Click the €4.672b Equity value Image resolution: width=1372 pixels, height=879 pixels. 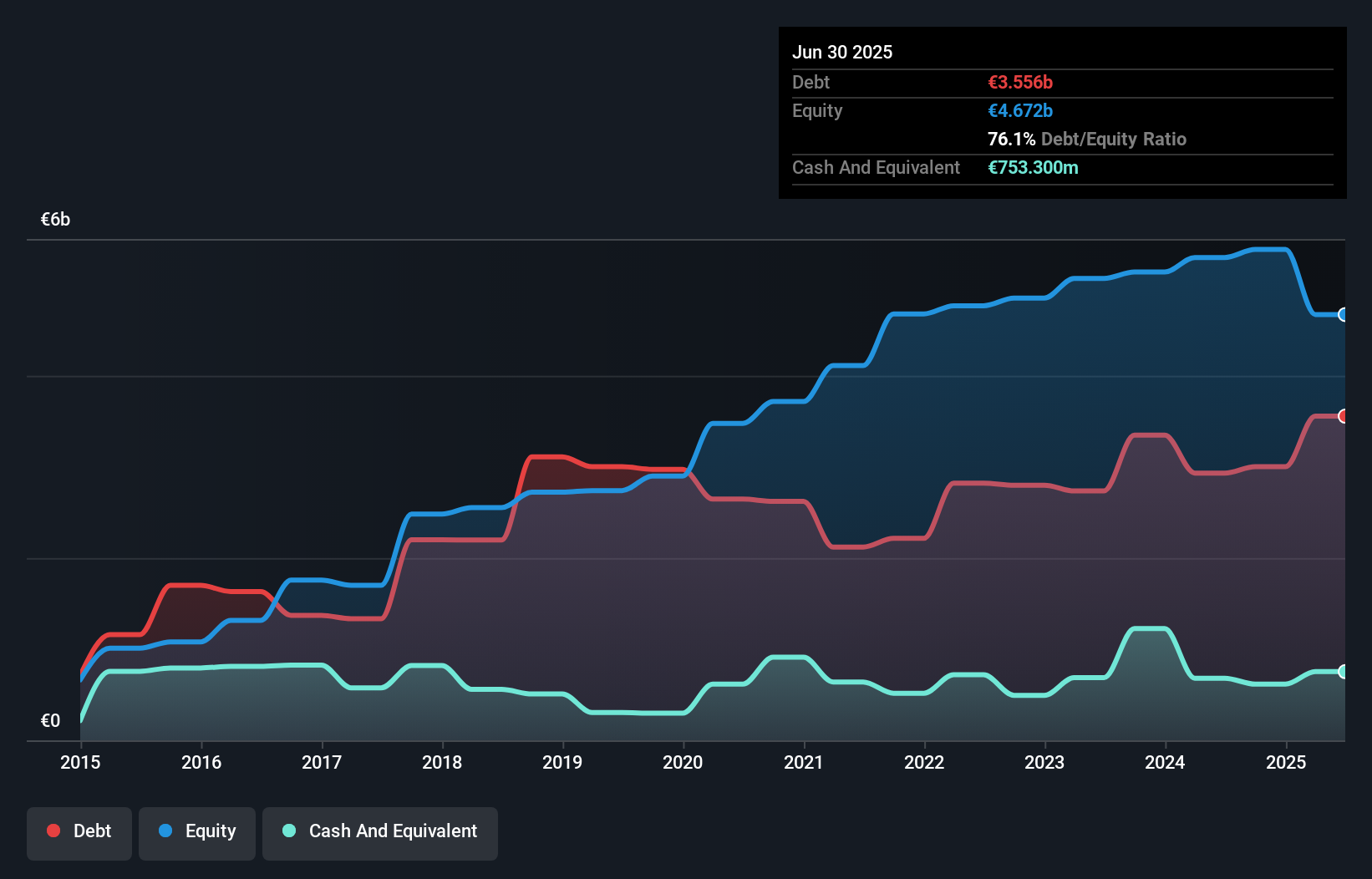click(1020, 110)
